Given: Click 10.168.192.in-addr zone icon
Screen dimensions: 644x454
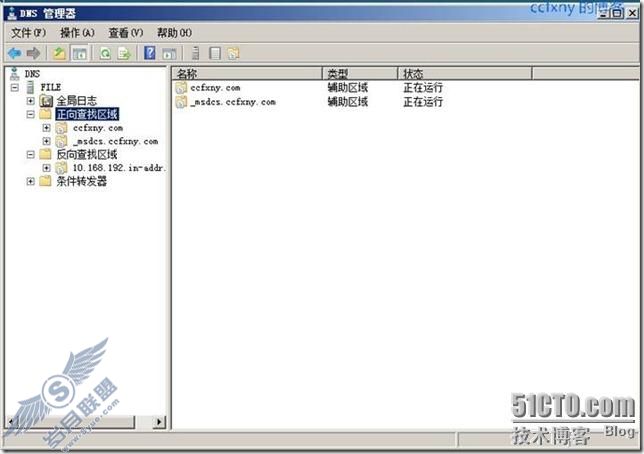Looking at the screenshot, I should [x=61, y=168].
